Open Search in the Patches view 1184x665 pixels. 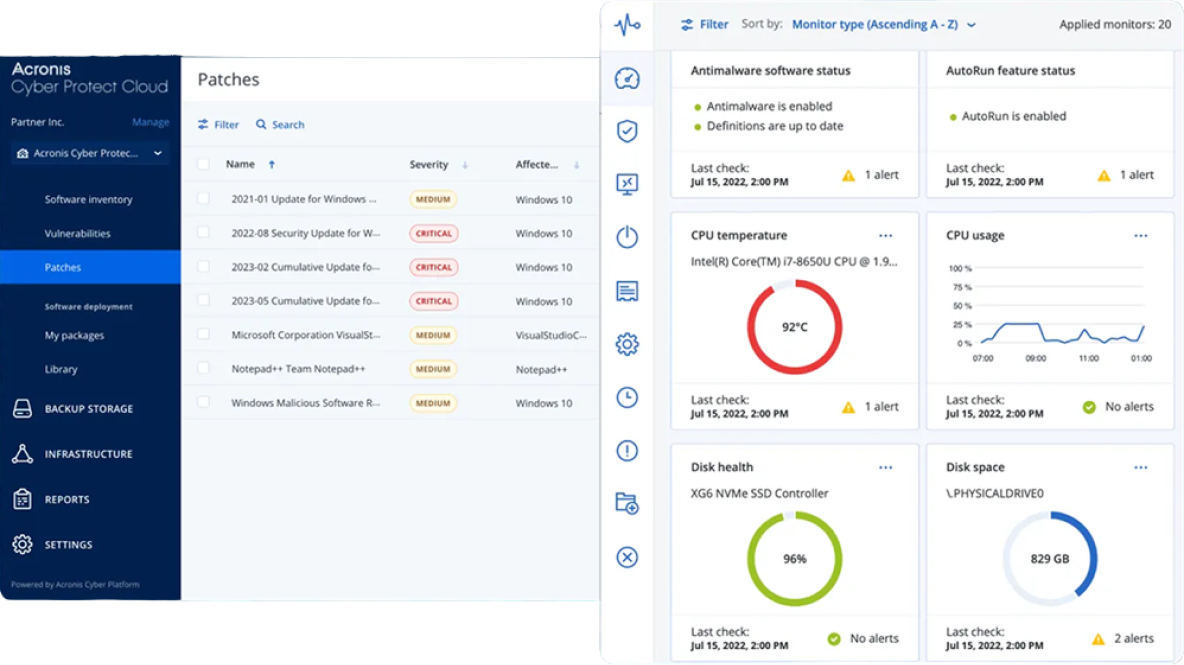pos(280,124)
